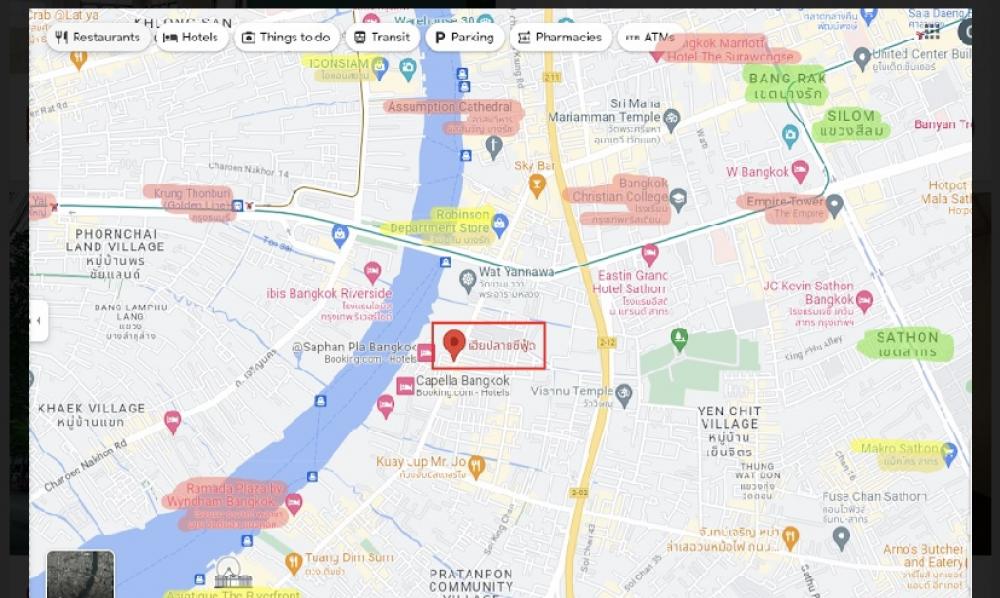Select the Hotels filter chip
The height and width of the screenshot is (598, 1000).
[x=191, y=37]
